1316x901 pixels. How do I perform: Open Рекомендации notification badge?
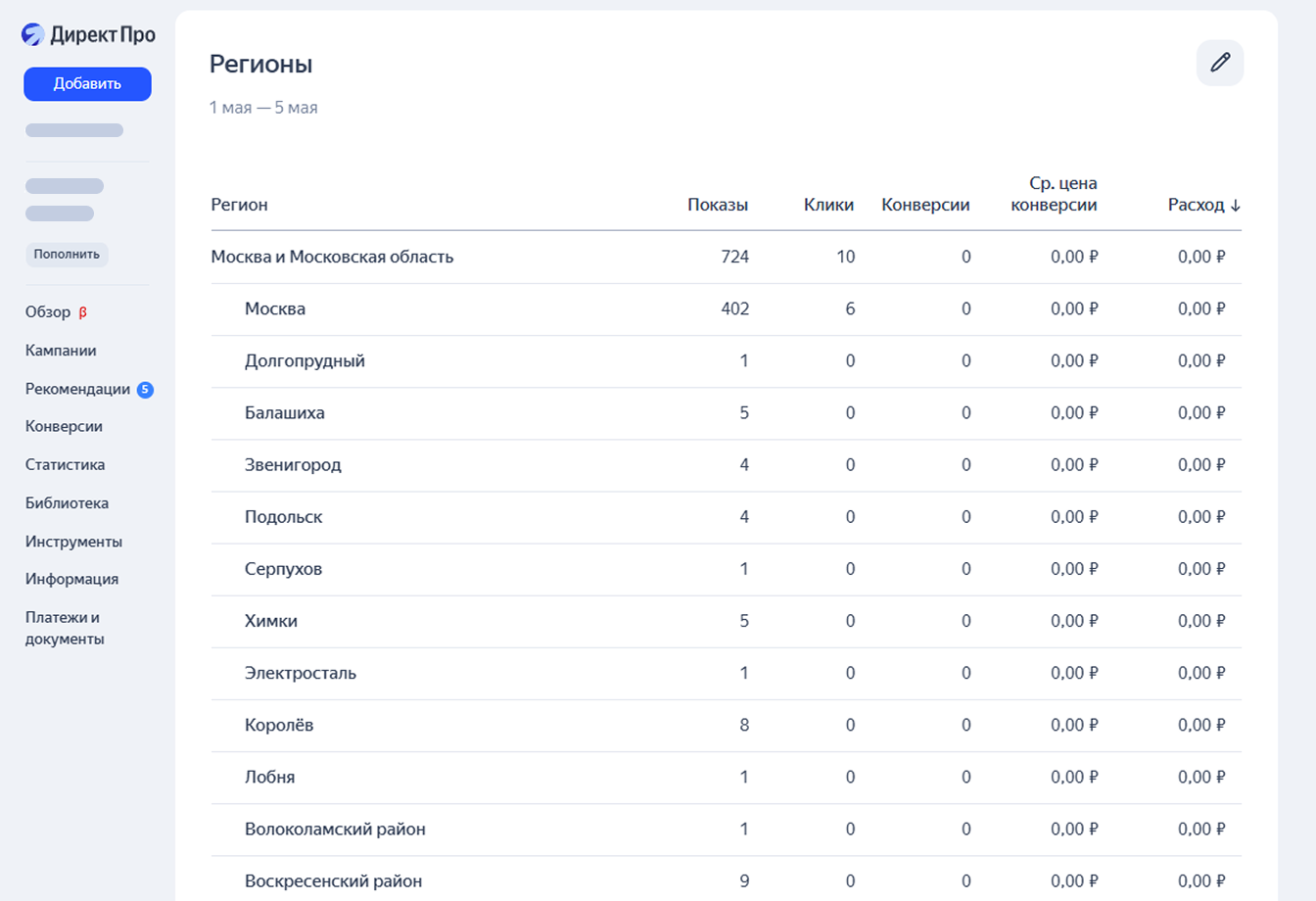pos(145,389)
